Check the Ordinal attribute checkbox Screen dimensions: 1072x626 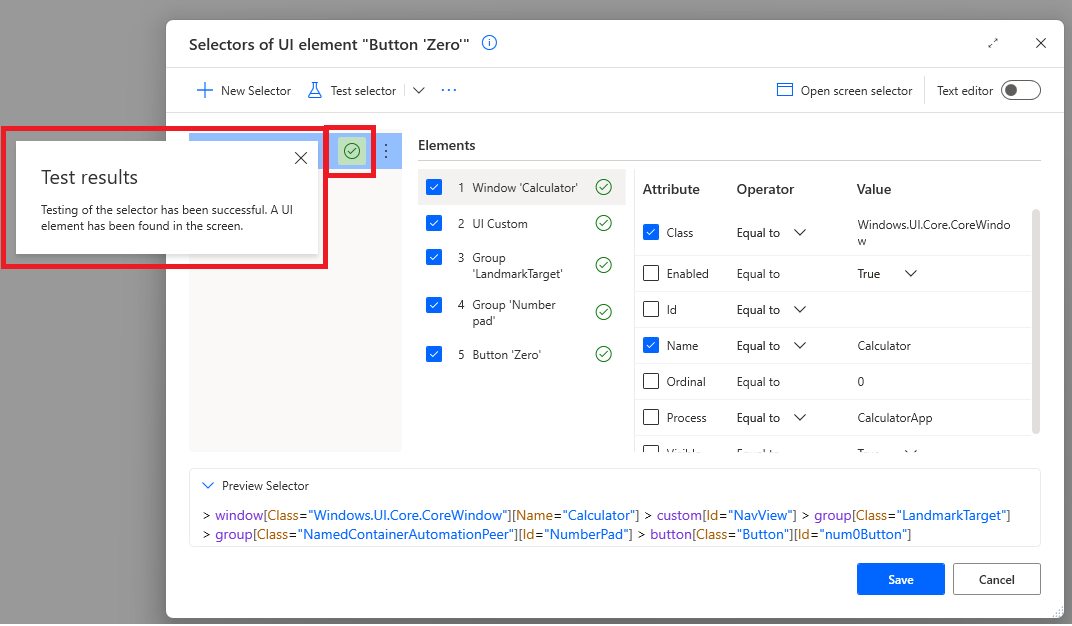(651, 381)
